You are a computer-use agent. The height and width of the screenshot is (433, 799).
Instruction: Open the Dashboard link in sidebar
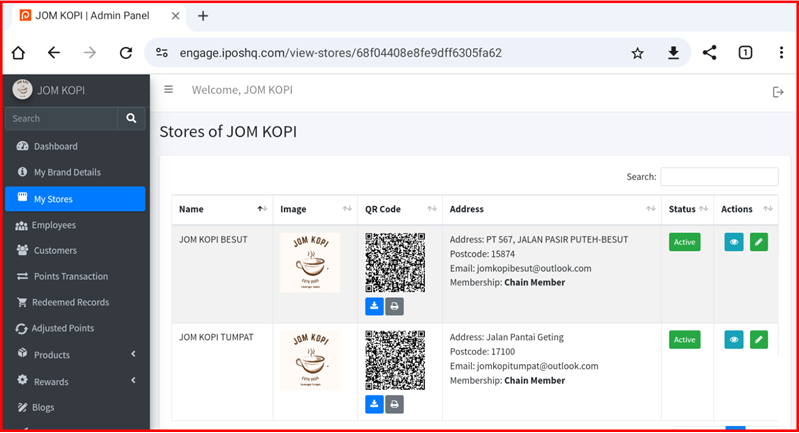click(55, 146)
